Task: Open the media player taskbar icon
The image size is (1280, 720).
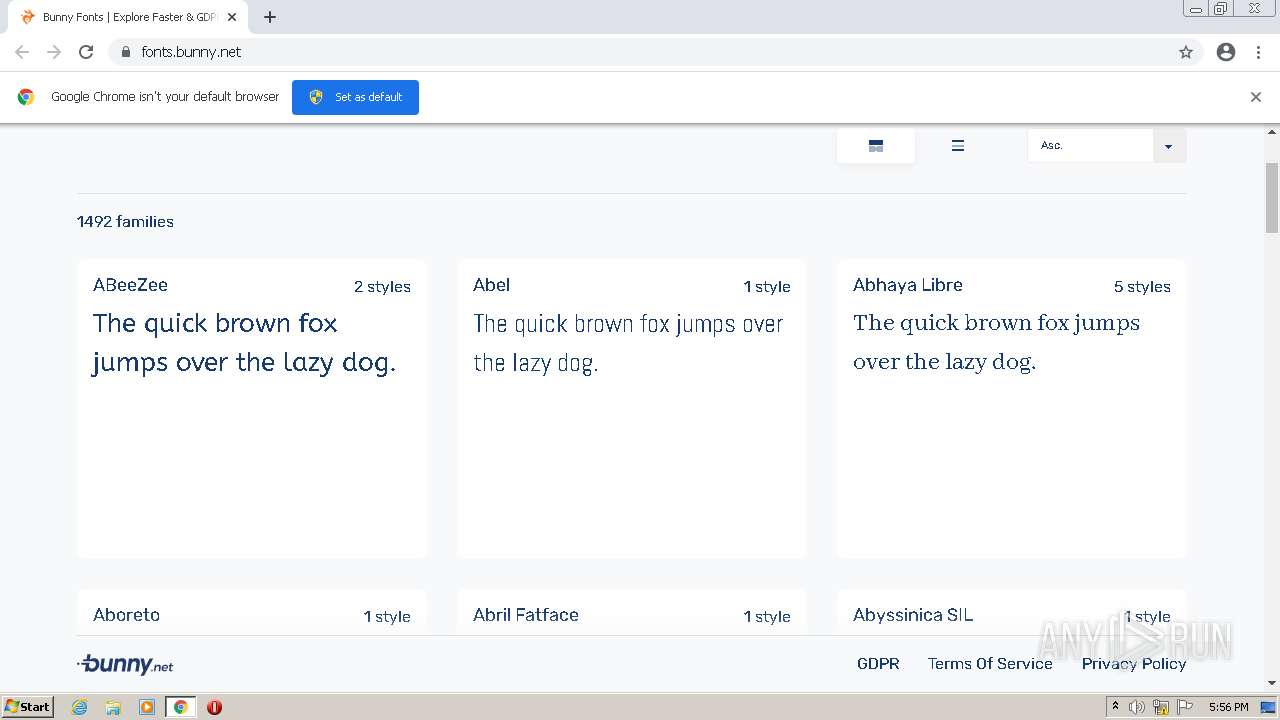Action: [x=147, y=707]
